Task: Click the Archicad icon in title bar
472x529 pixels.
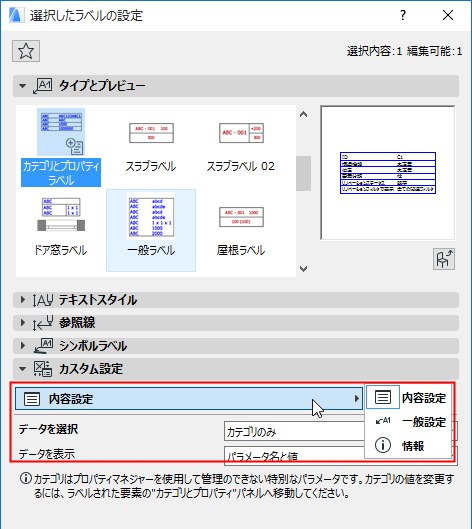Action: (16, 16)
